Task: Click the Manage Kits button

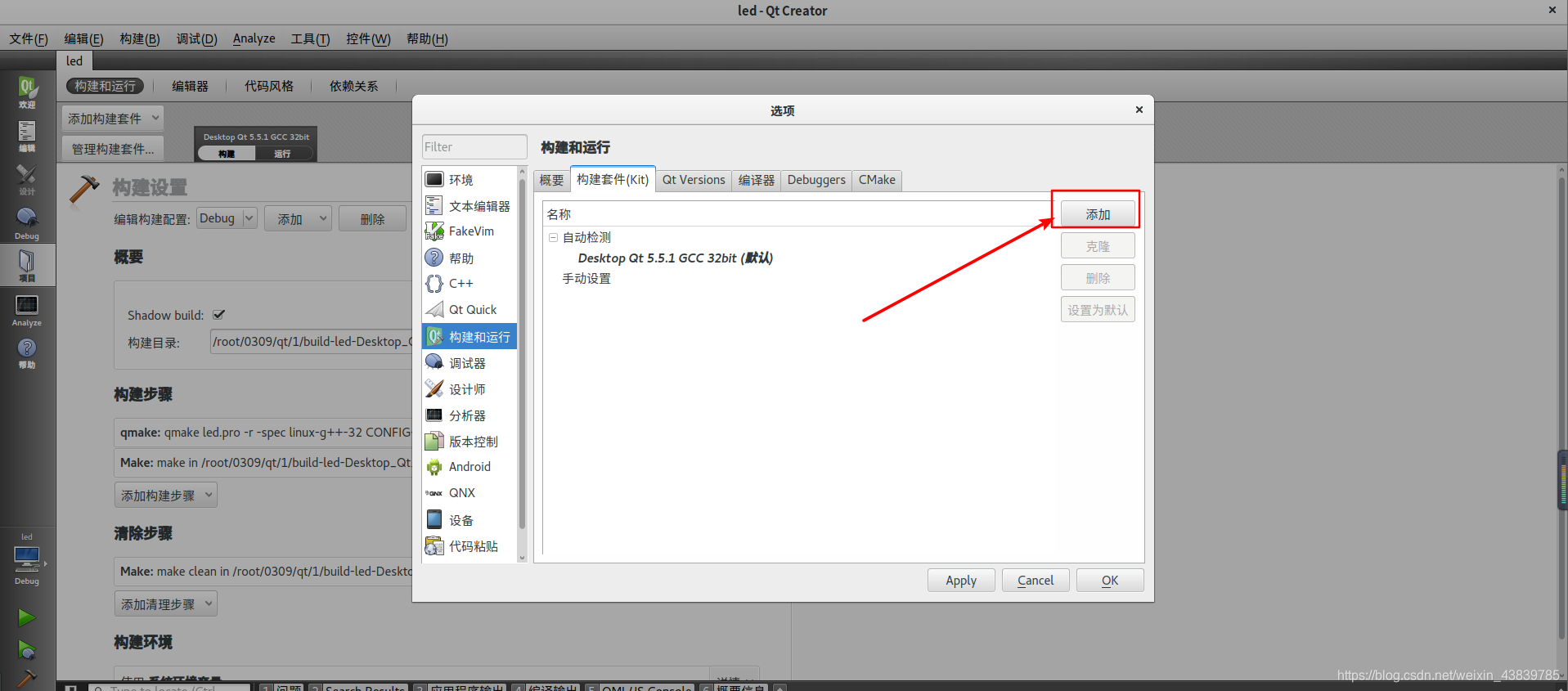Action: 113,148
